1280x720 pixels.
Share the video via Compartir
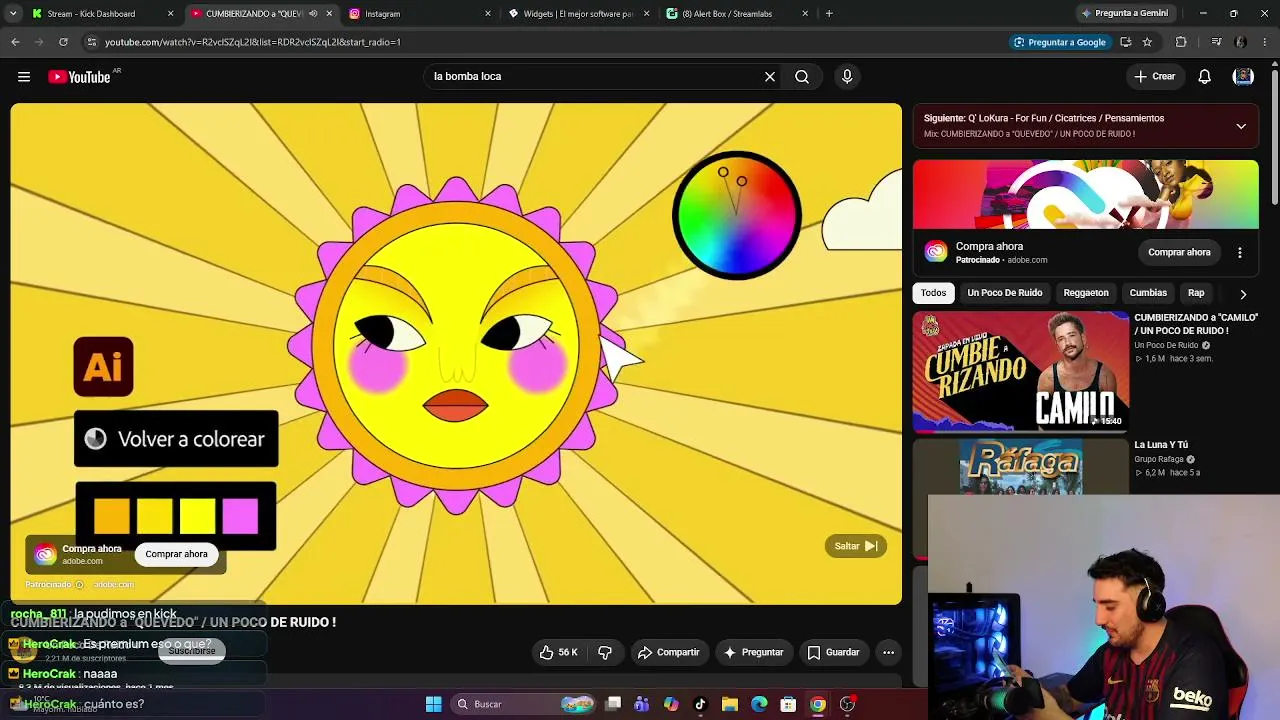tap(669, 652)
